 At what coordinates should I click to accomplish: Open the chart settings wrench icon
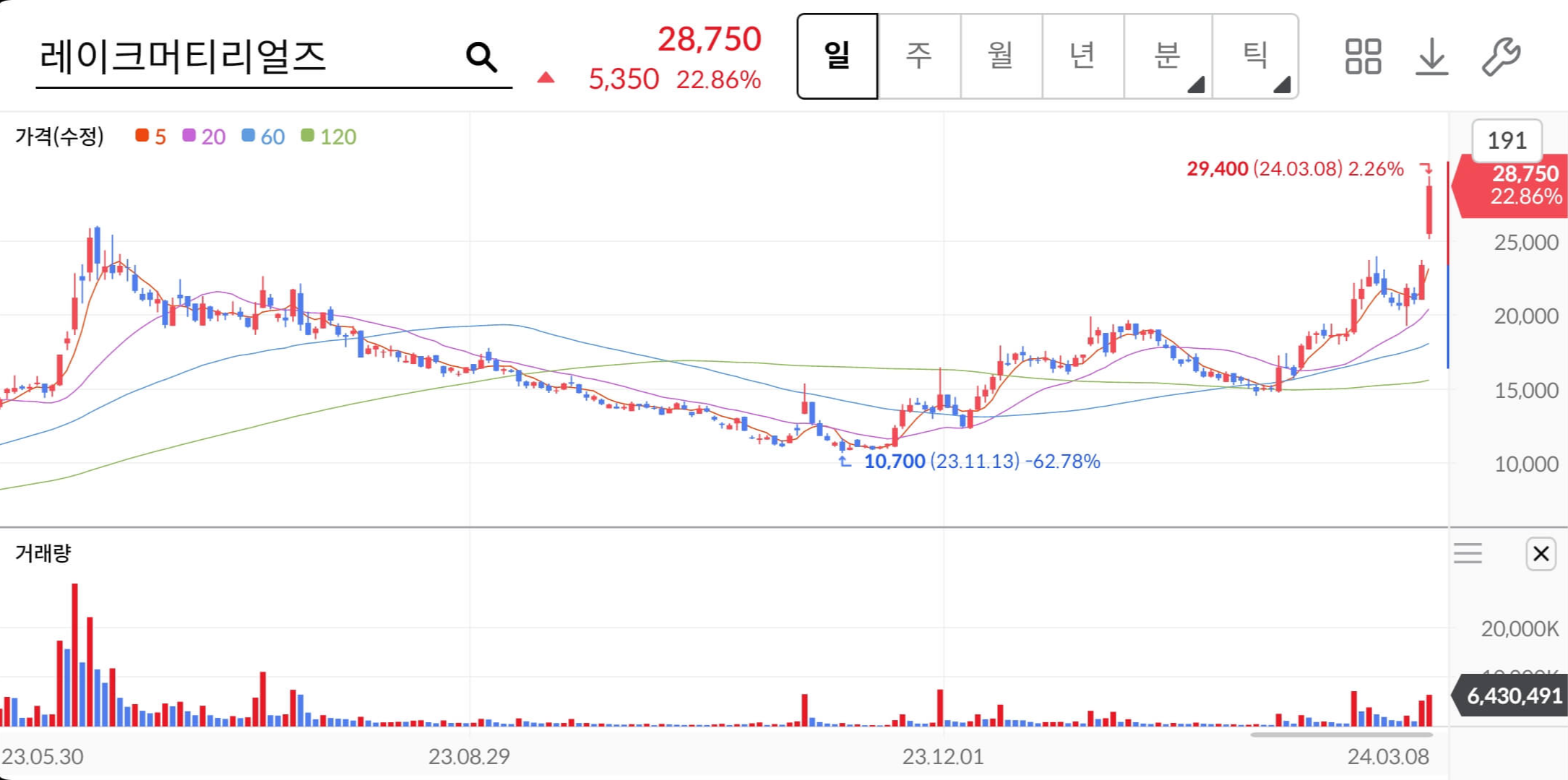click(x=1500, y=58)
